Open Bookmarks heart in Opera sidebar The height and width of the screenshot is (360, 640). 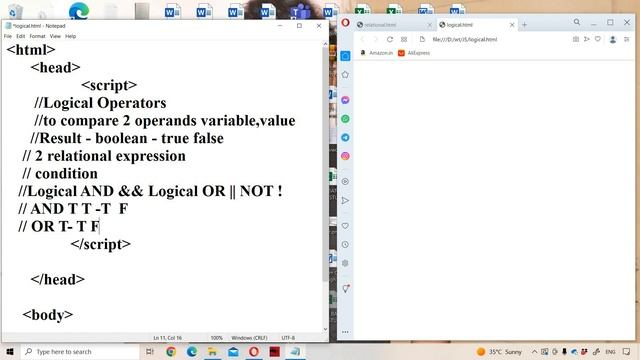tap(345, 226)
